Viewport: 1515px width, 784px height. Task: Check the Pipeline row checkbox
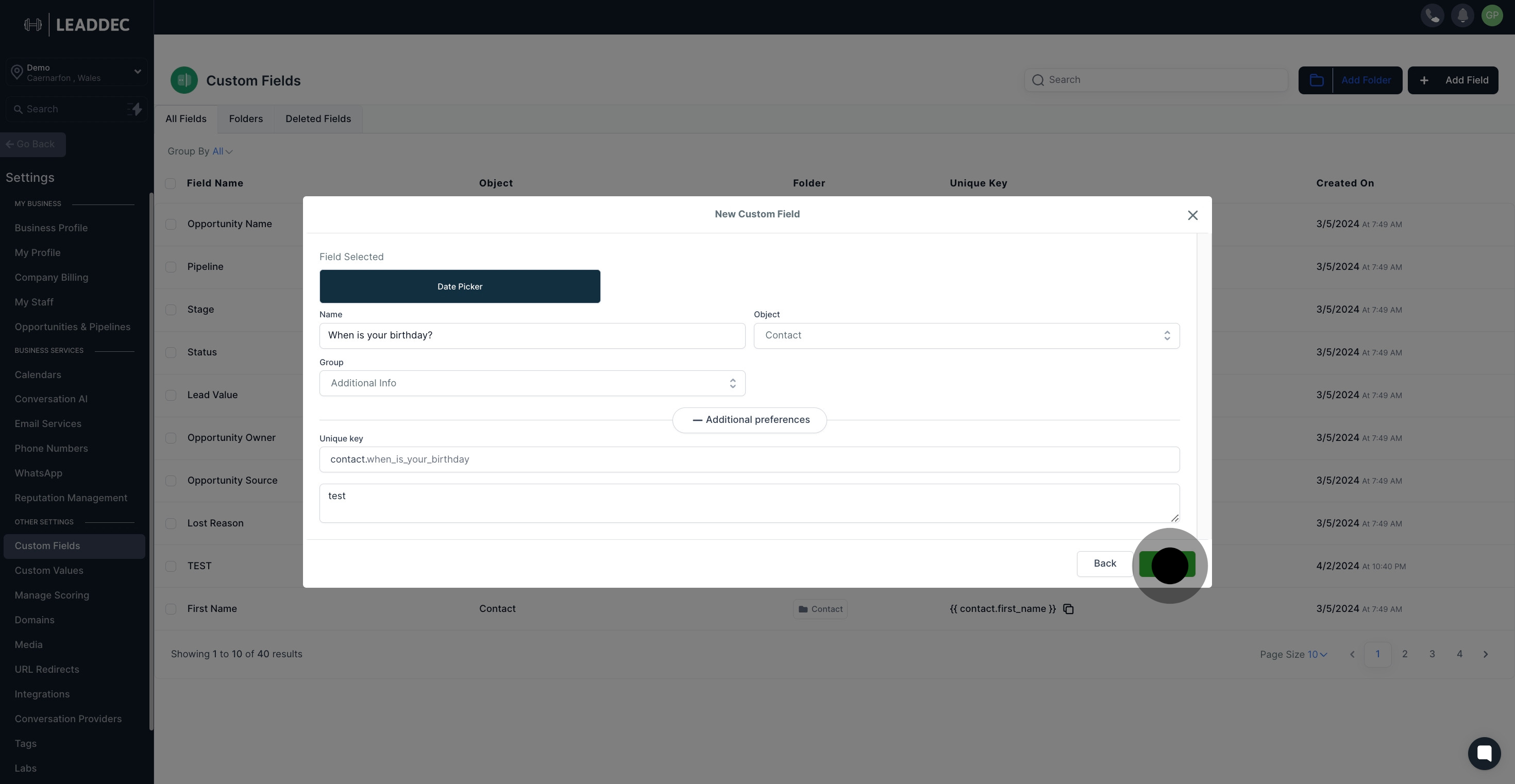171,267
